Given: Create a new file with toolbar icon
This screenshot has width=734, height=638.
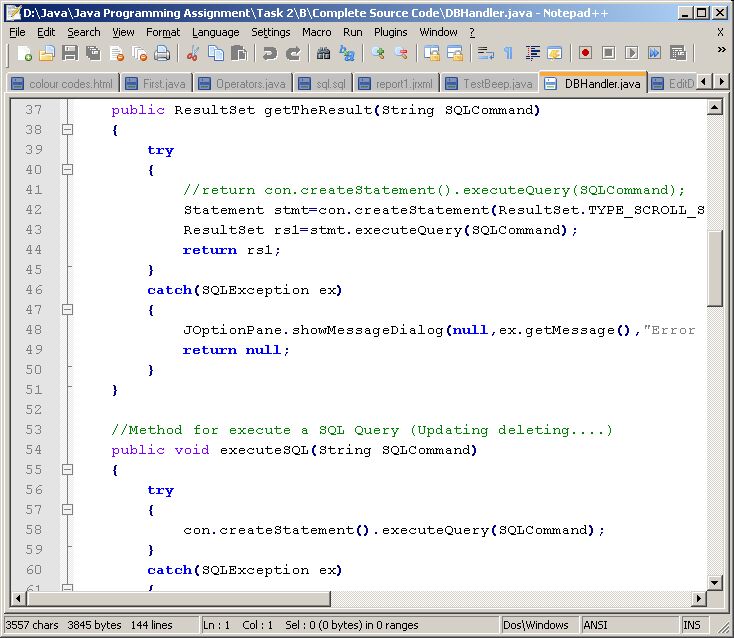Looking at the screenshot, I should click(x=24, y=53).
